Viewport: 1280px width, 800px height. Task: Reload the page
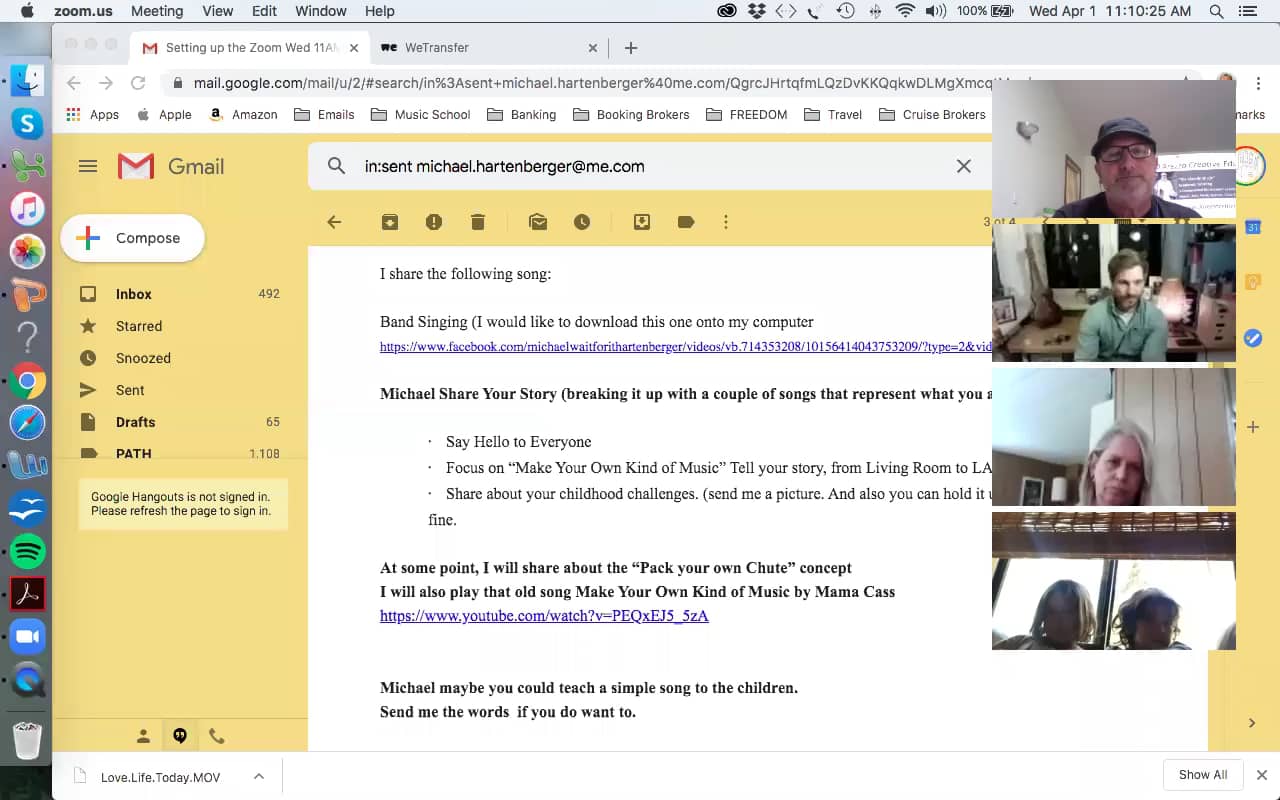pyautogui.click(x=138, y=83)
